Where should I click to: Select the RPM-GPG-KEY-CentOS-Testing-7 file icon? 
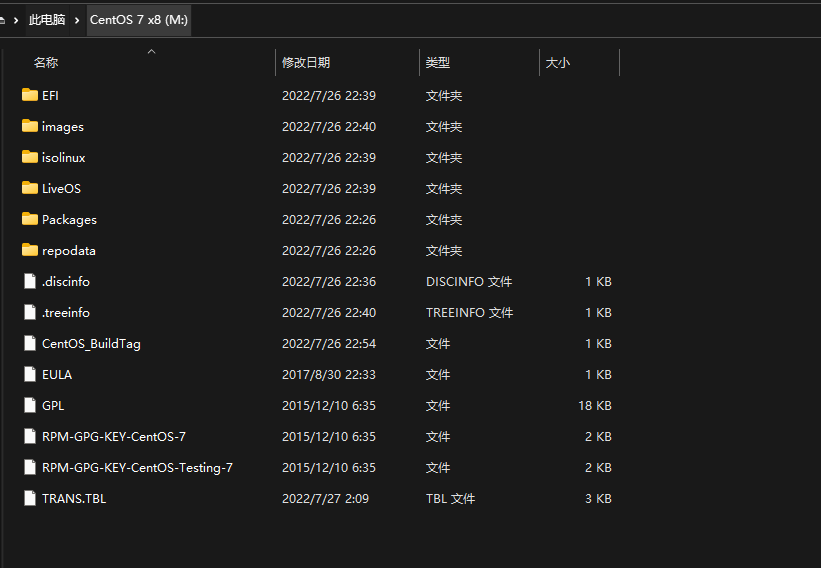[30, 467]
